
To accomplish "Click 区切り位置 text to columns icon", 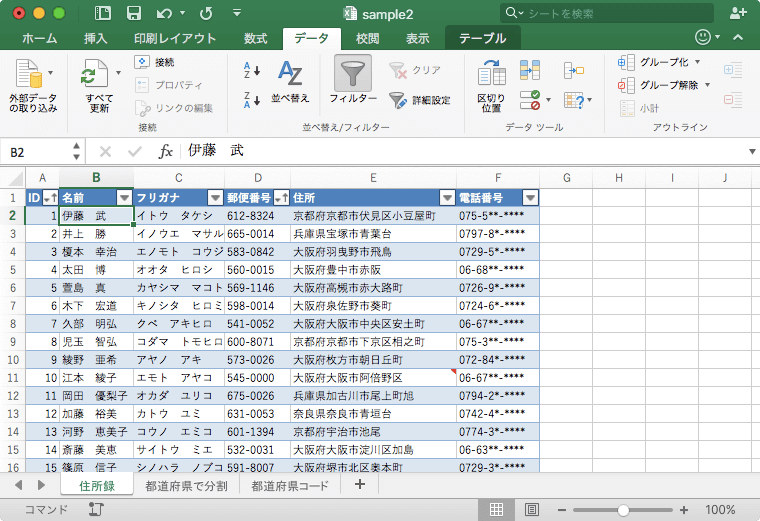I will click(x=491, y=73).
